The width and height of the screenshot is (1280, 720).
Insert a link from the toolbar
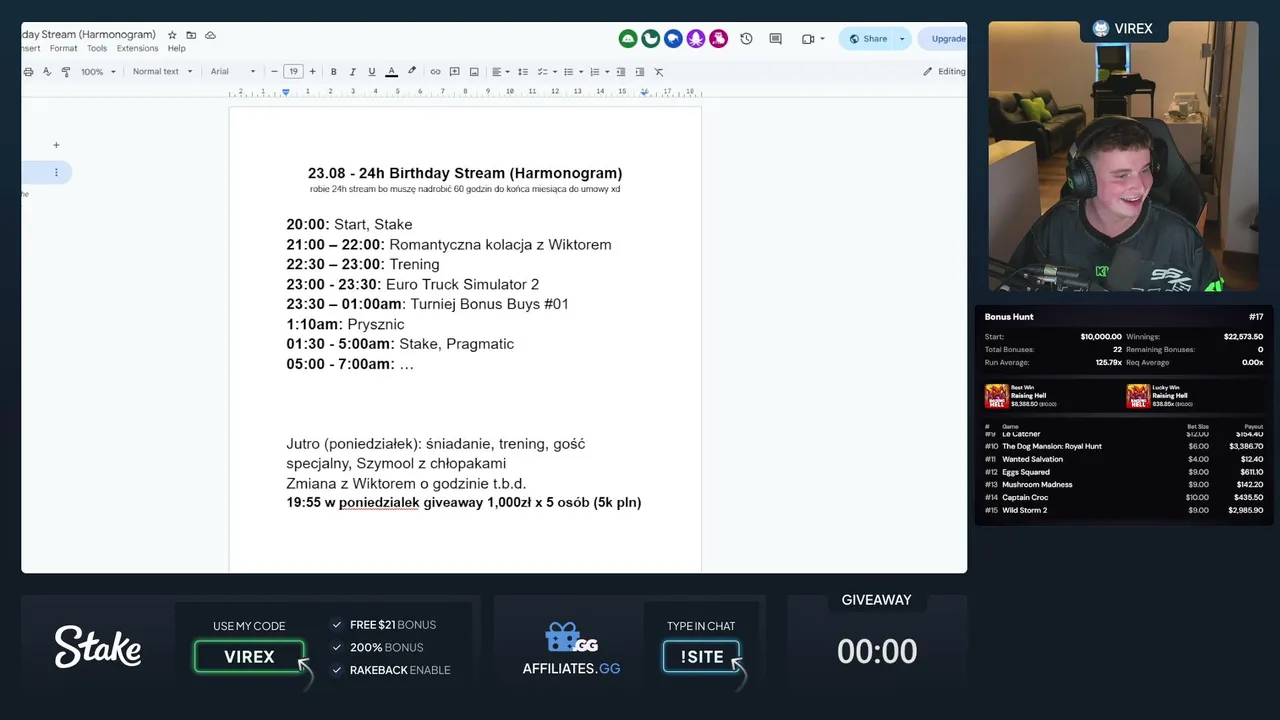pos(435,72)
